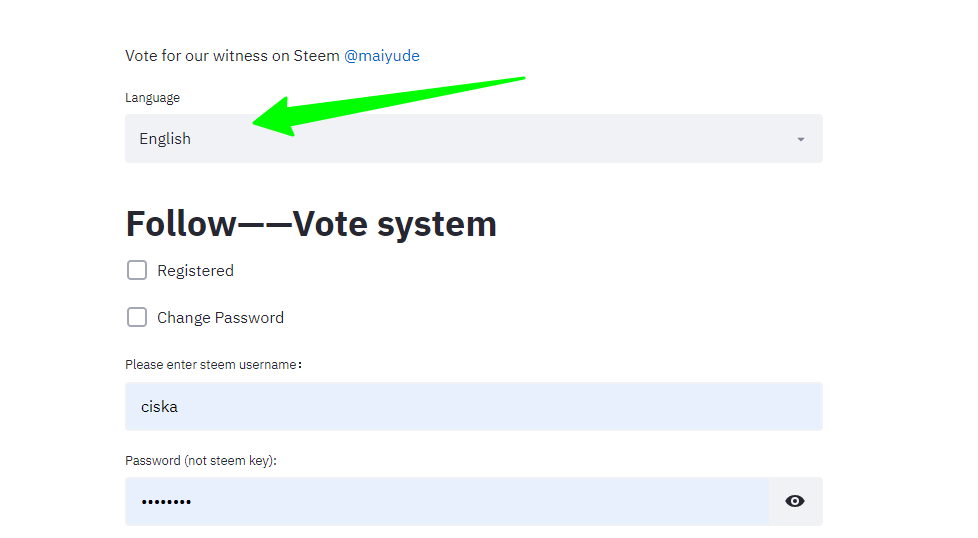
Task: Click 'Password (not steem key)' label
Action: pos(201,461)
